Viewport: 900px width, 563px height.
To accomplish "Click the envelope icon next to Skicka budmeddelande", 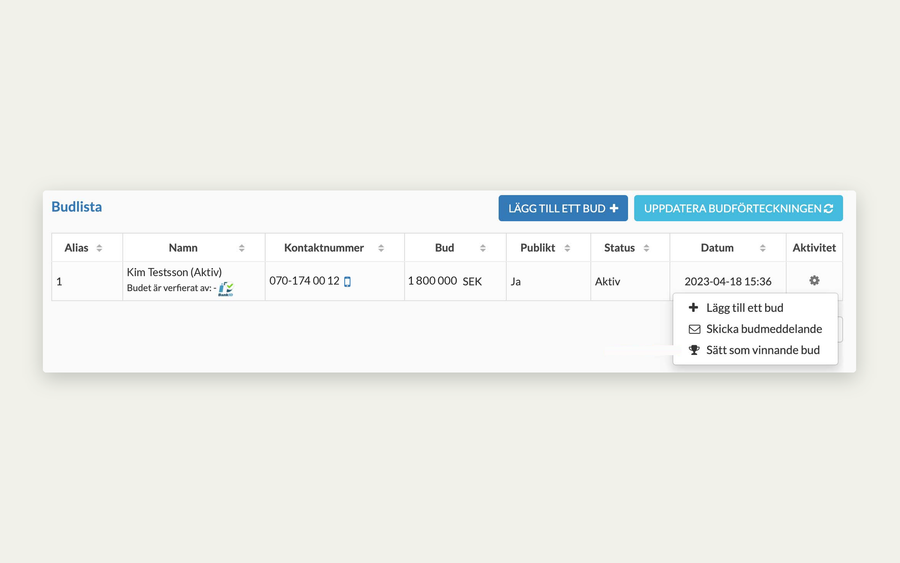I will pos(695,329).
